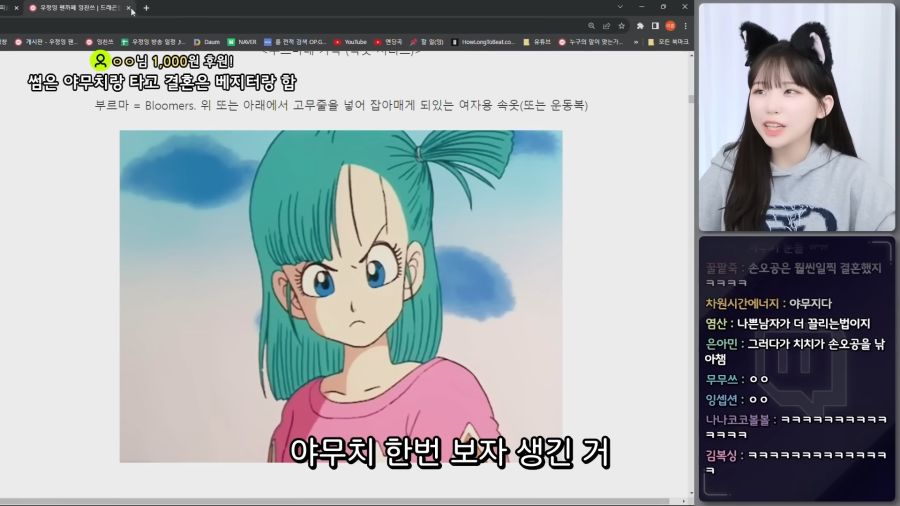Open the NAVER bookmark
Image resolution: width=900 pixels, height=506 pixels.
click(241, 42)
